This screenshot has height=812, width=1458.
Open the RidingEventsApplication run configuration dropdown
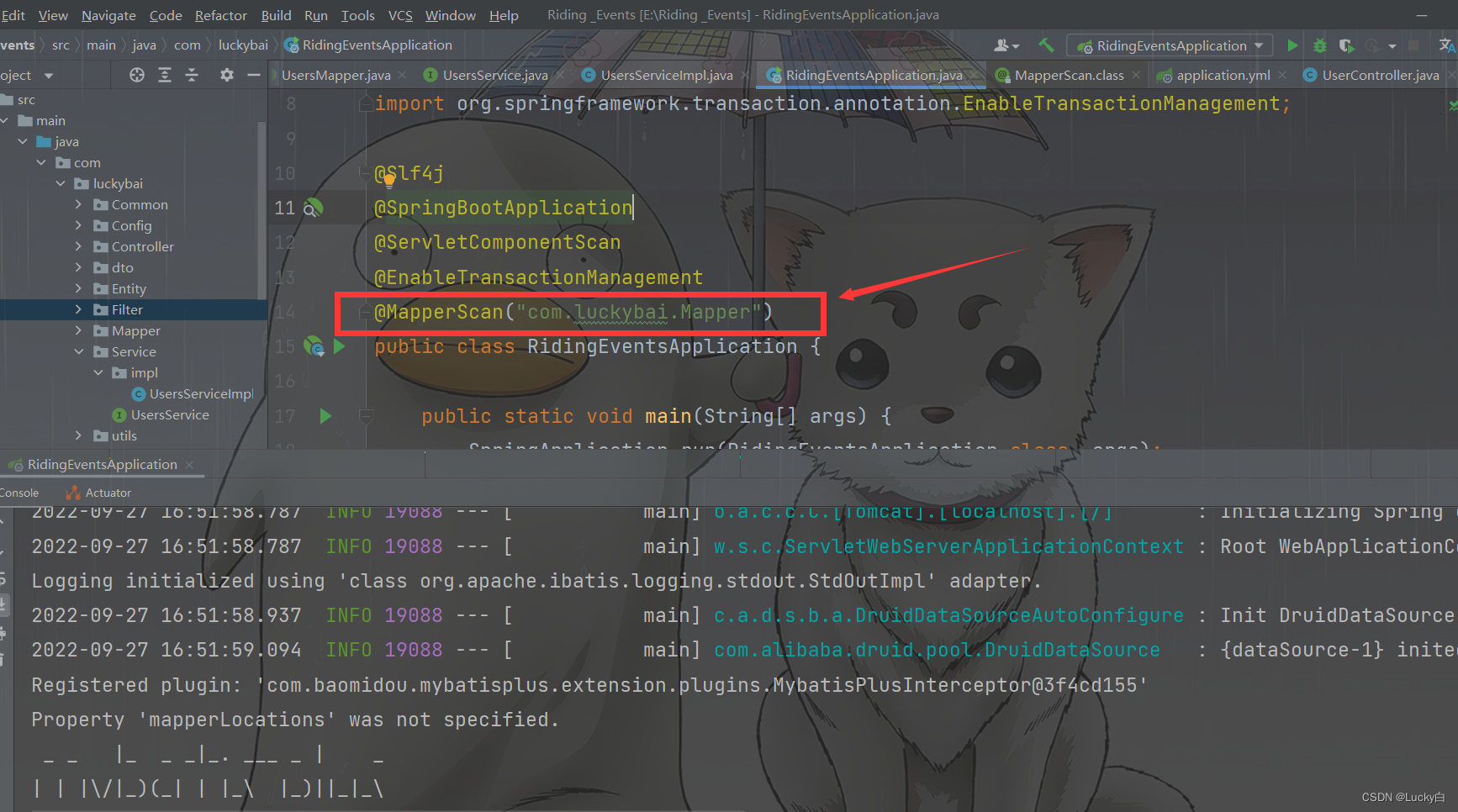(x=1257, y=45)
